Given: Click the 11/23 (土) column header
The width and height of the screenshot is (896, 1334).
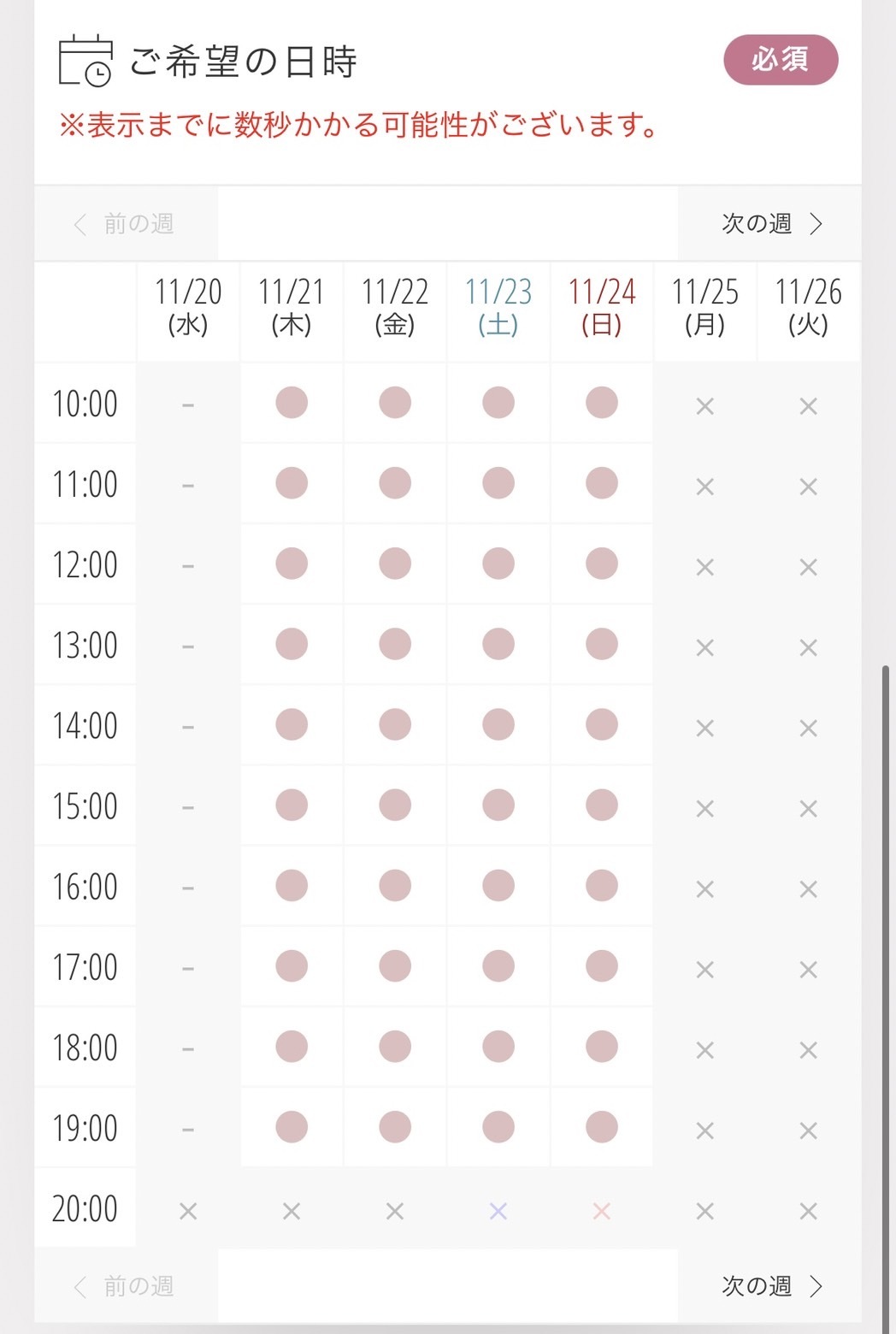Looking at the screenshot, I should pos(498,306).
